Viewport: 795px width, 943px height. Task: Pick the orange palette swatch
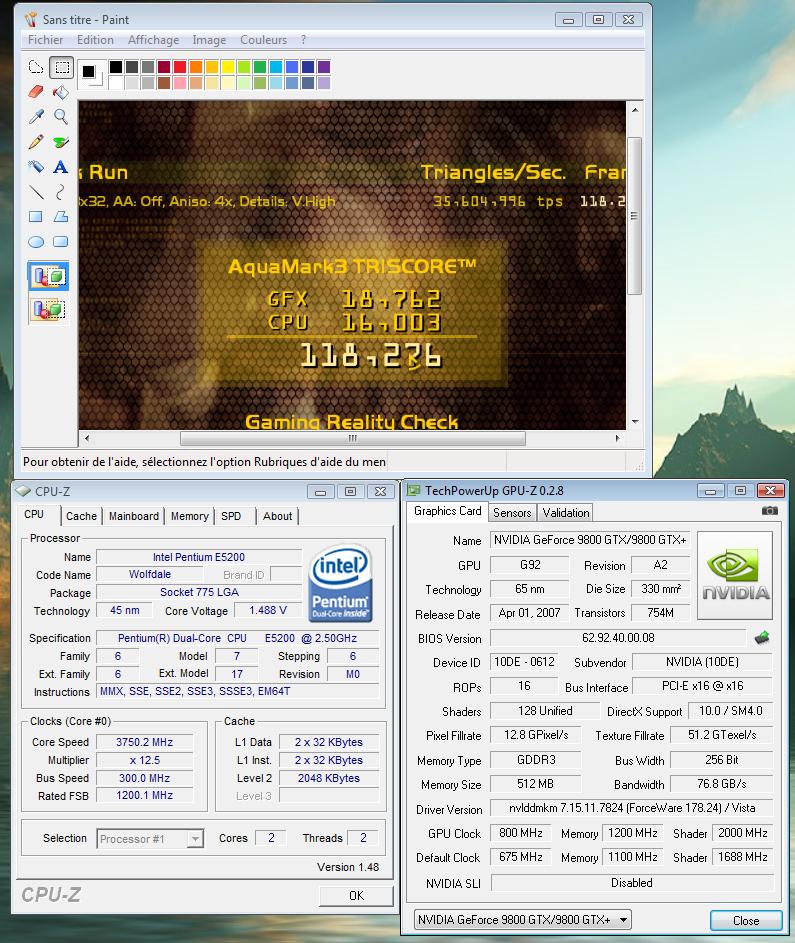(196, 67)
